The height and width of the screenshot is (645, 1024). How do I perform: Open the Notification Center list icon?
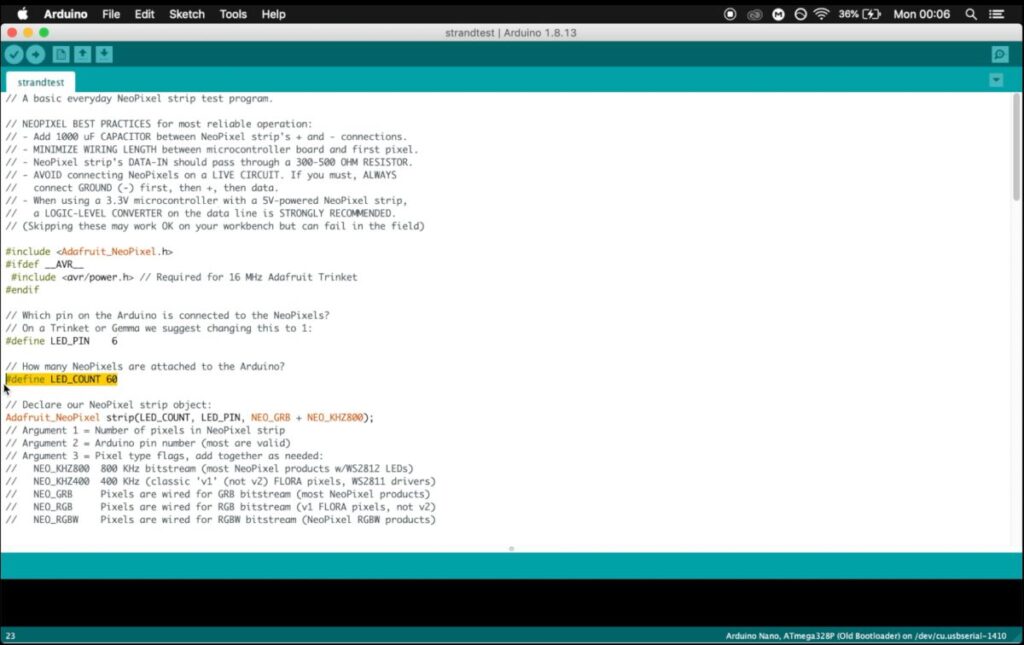pyautogui.click(x=997, y=14)
